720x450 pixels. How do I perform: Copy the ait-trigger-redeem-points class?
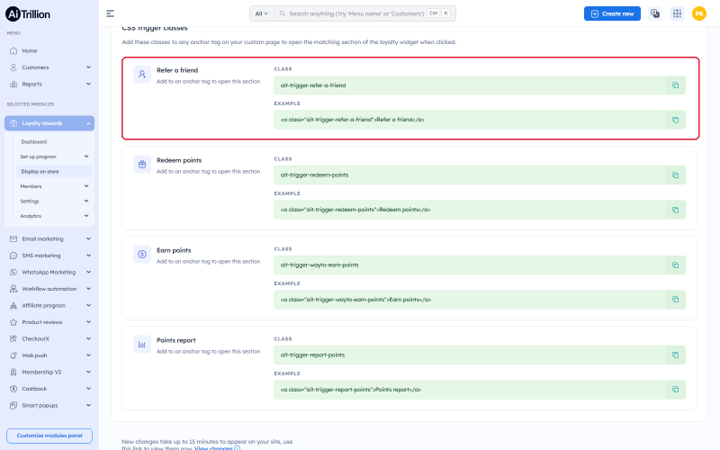pos(675,175)
